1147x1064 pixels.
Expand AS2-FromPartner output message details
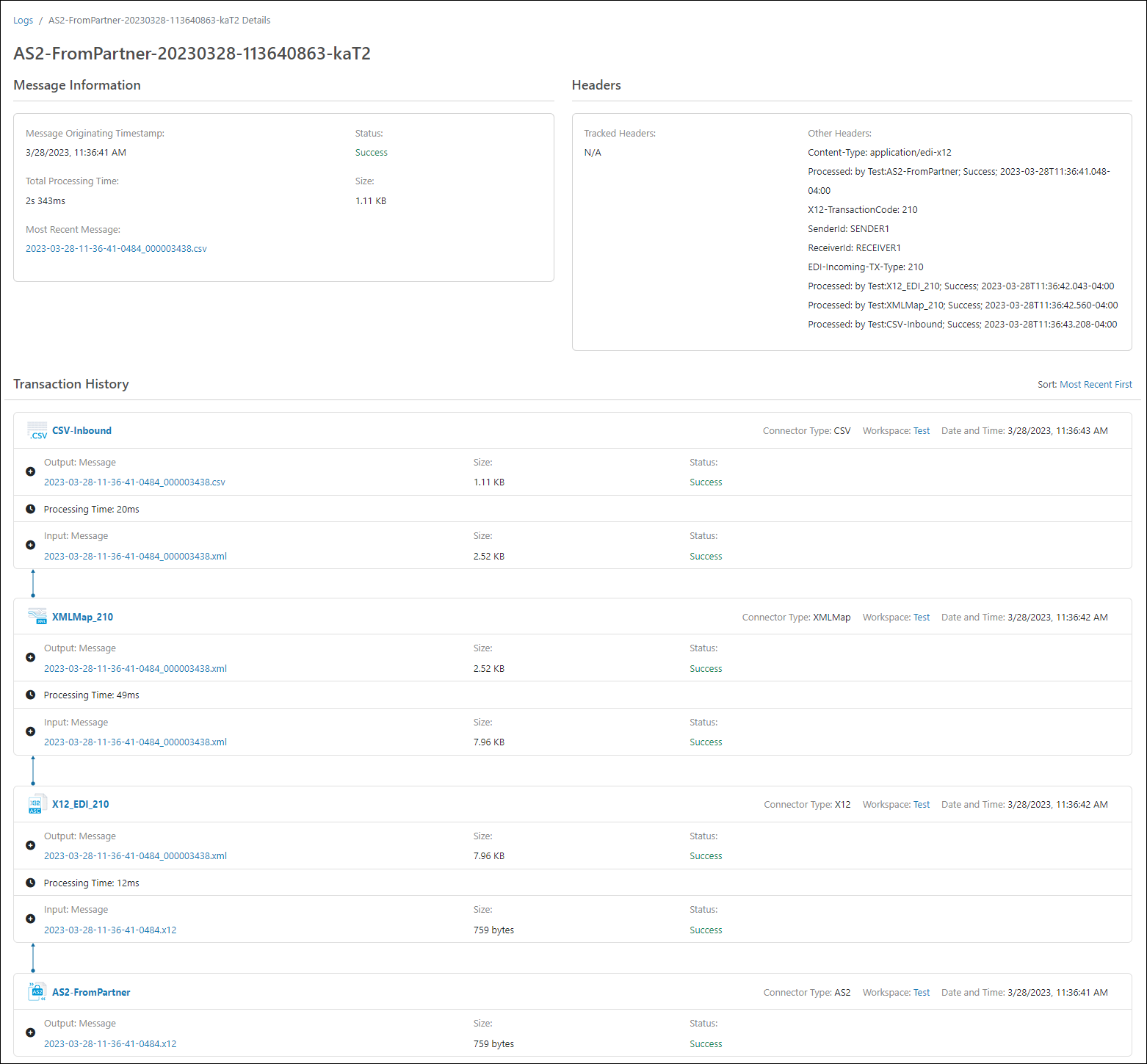30,1032
